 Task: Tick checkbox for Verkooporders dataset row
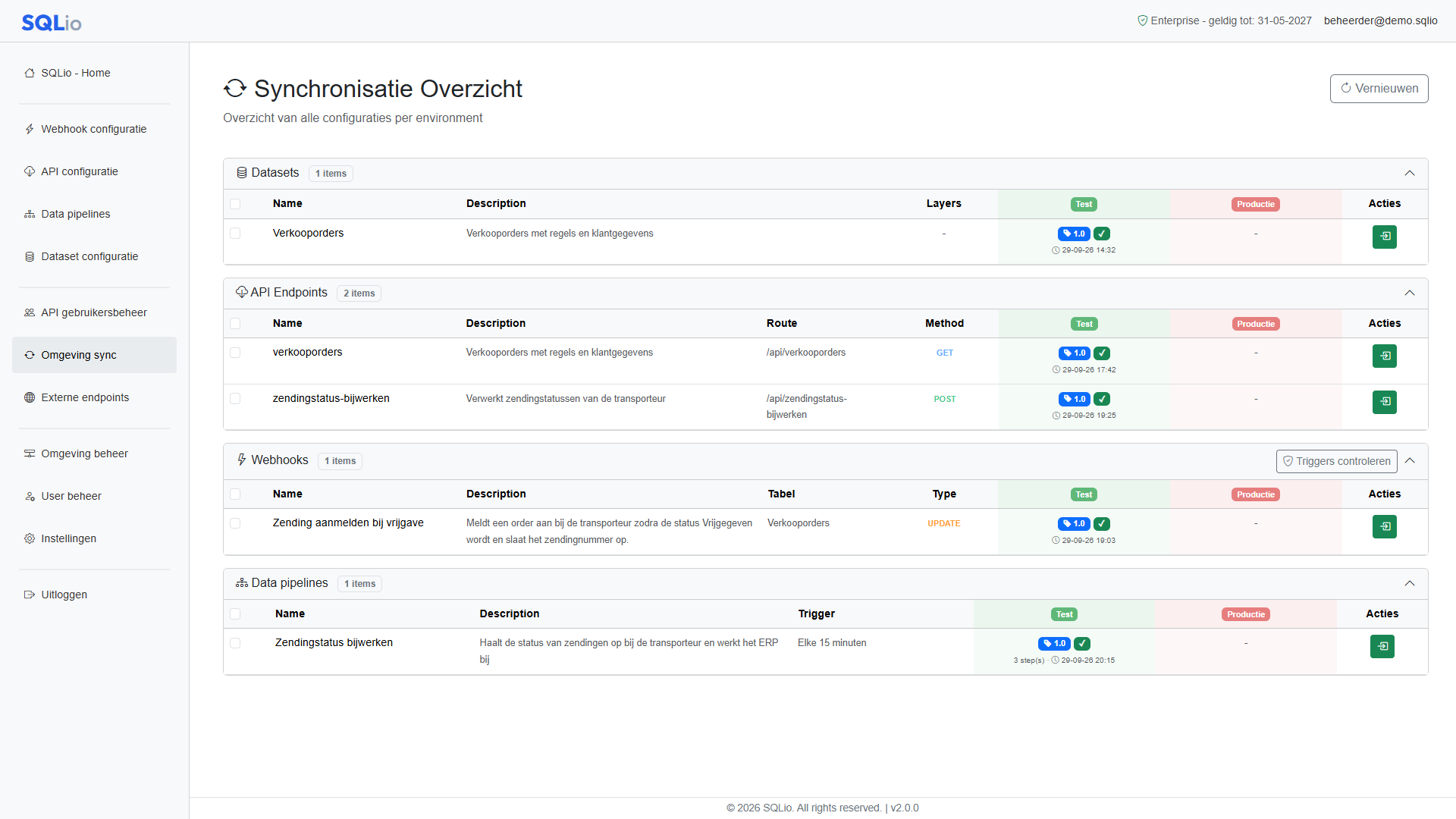[235, 234]
